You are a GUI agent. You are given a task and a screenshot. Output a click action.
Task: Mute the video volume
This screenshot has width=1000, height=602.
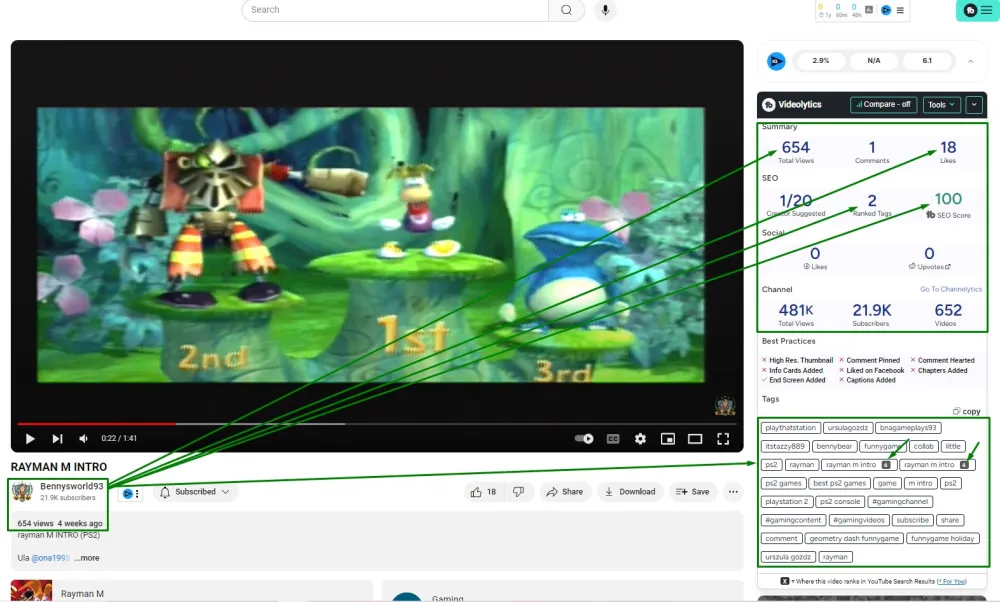coord(84,439)
